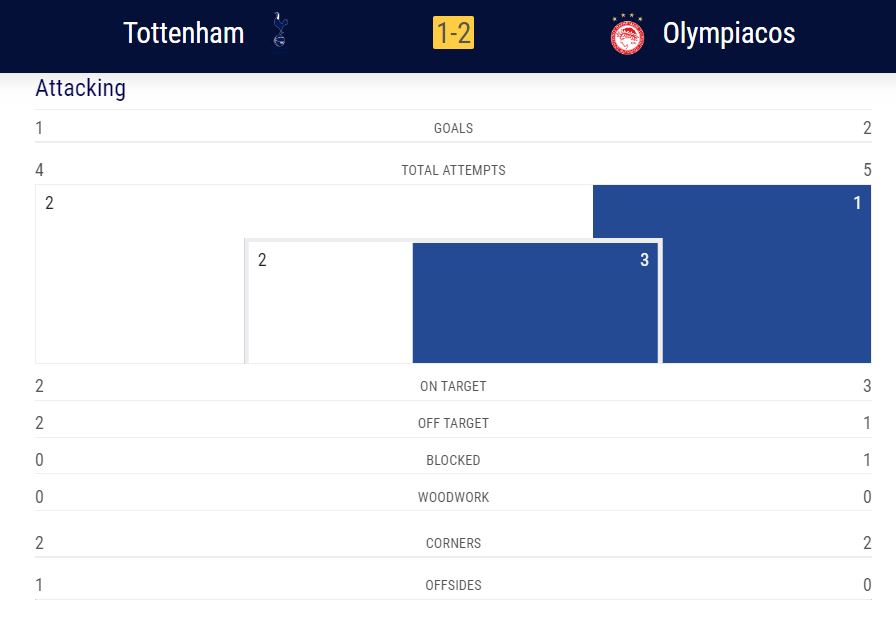Select the BLOCKED stat row label
Screen dimensions: 896x619
453,460
